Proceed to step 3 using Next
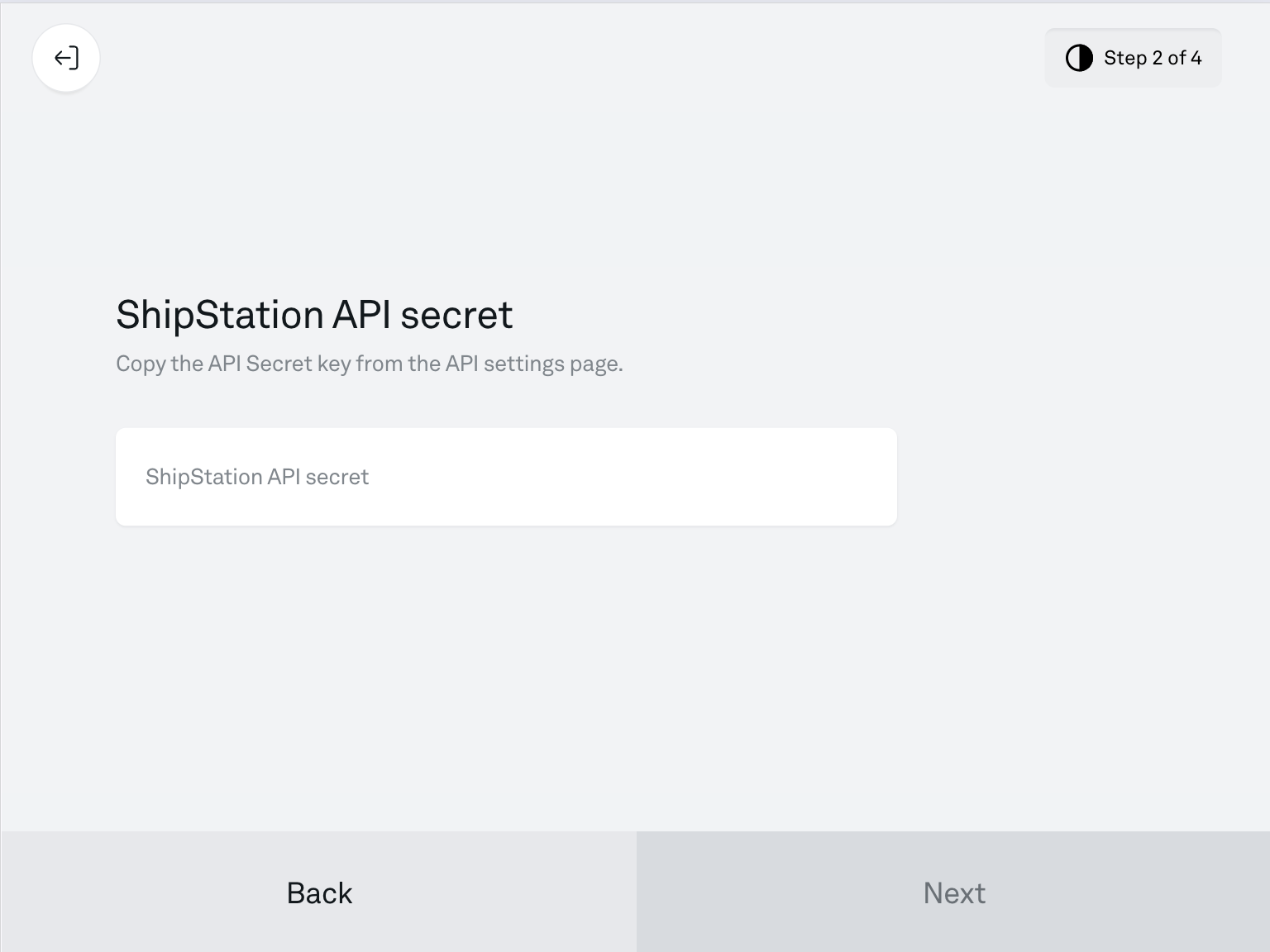This screenshot has width=1270, height=952. [953, 892]
